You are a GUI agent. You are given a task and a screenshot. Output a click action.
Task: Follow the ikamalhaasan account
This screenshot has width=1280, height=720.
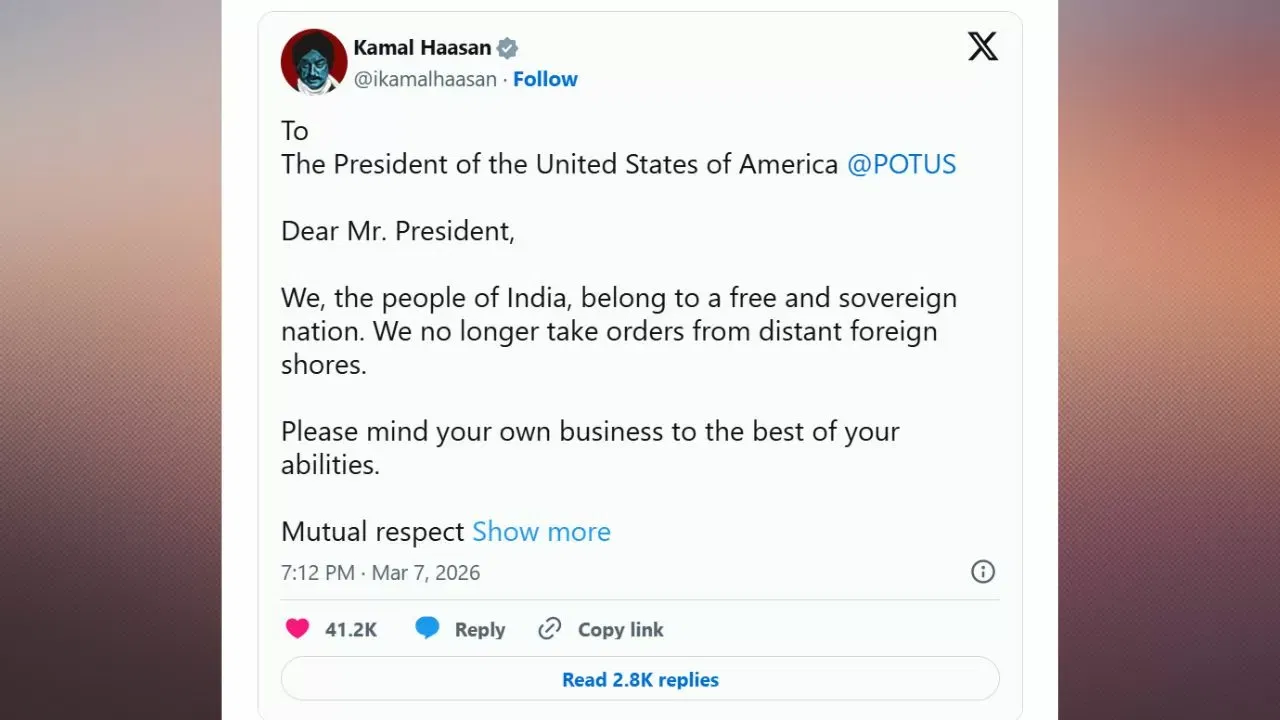click(x=545, y=79)
